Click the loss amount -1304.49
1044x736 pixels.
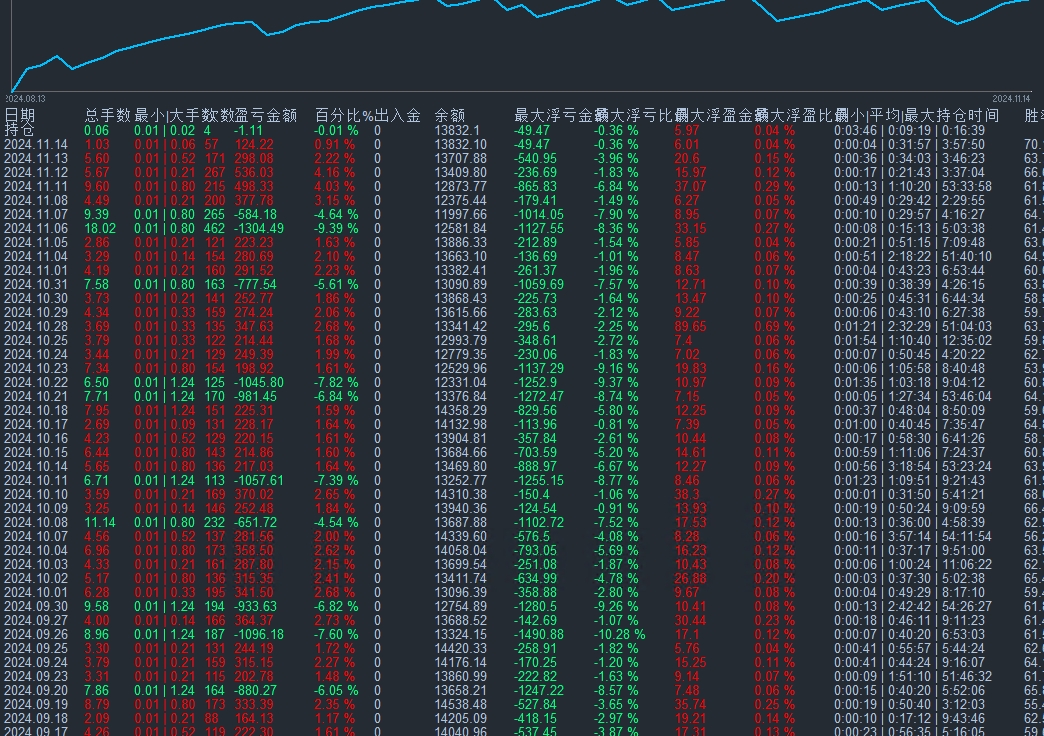pyautogui.click(x=259, y=228)
